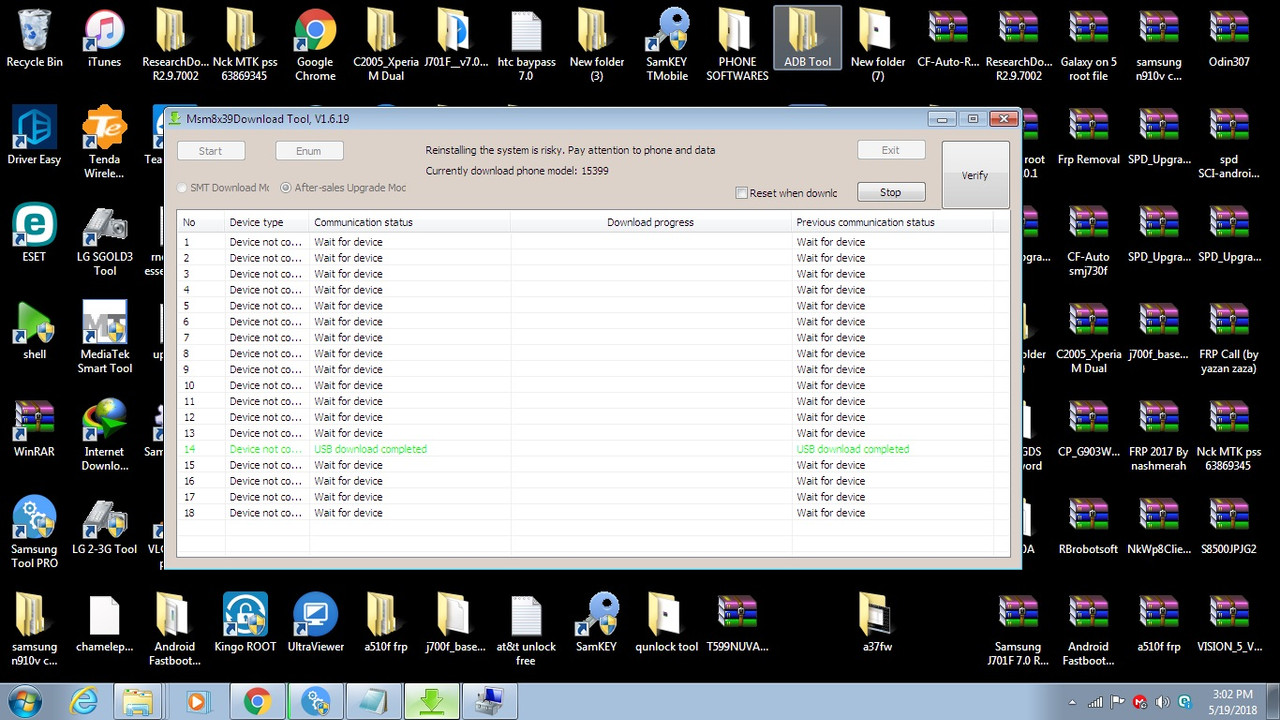
Task: Select row 14 USB download completed
Action: (x=593, y=449)
